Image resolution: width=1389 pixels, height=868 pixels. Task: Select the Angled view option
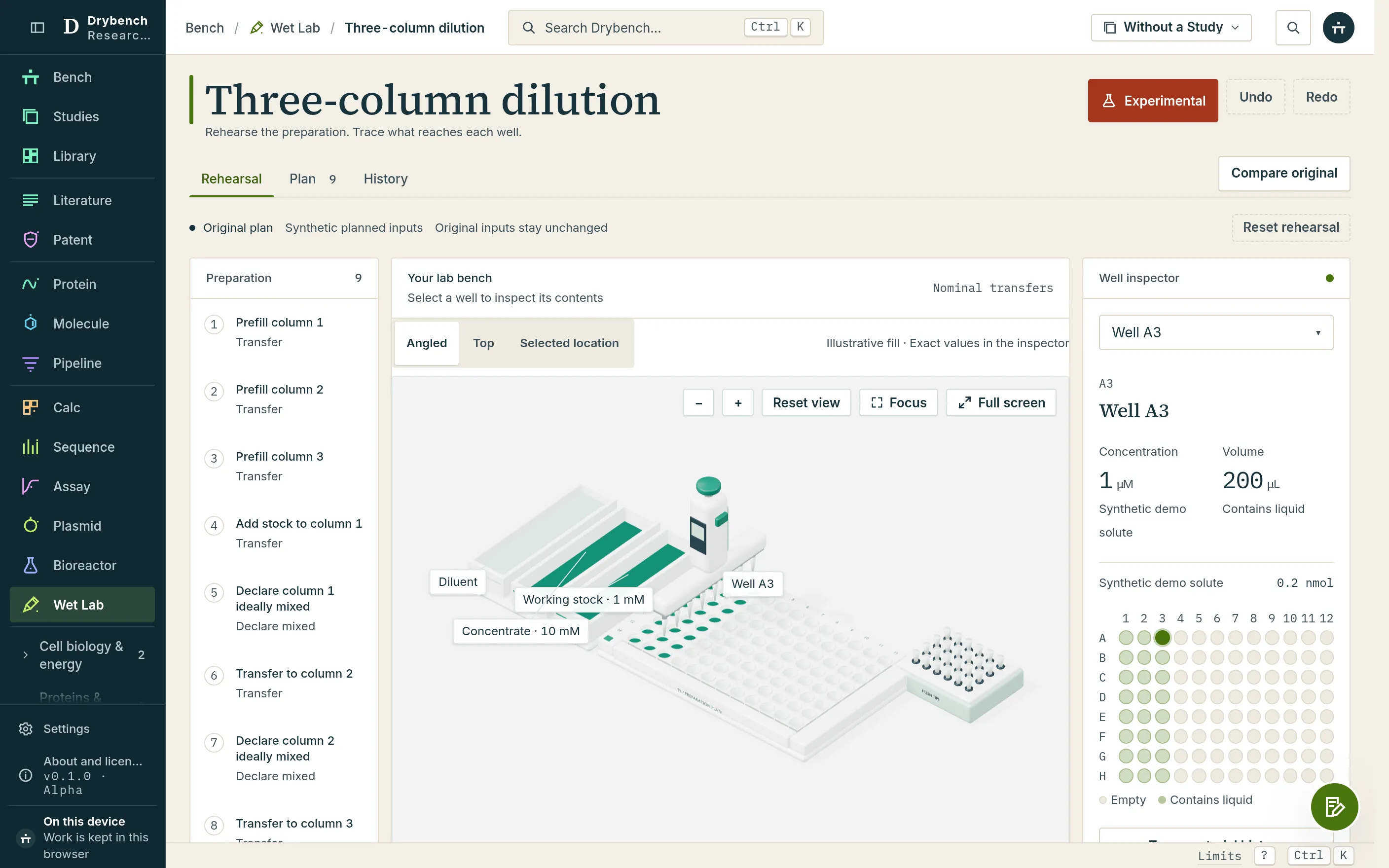pyautogui.click(x=427, y=343)
